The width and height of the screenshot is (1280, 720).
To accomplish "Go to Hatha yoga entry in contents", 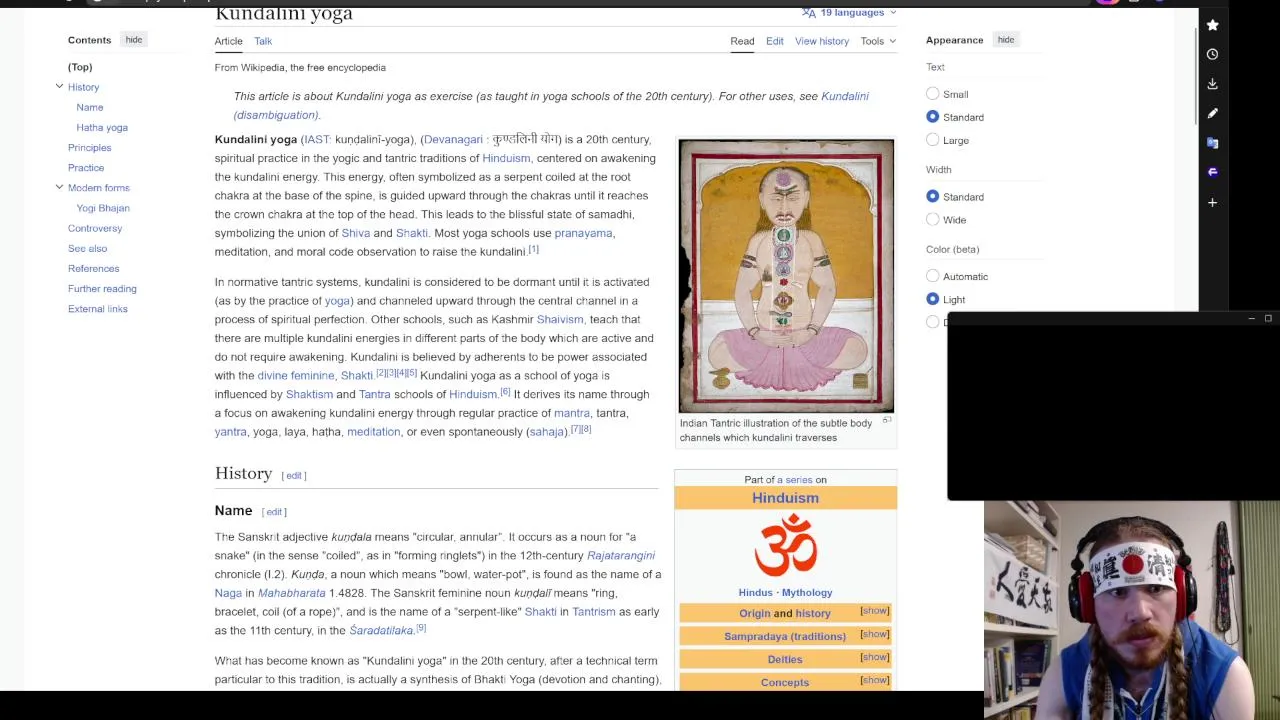I will (x=102, y=127).
